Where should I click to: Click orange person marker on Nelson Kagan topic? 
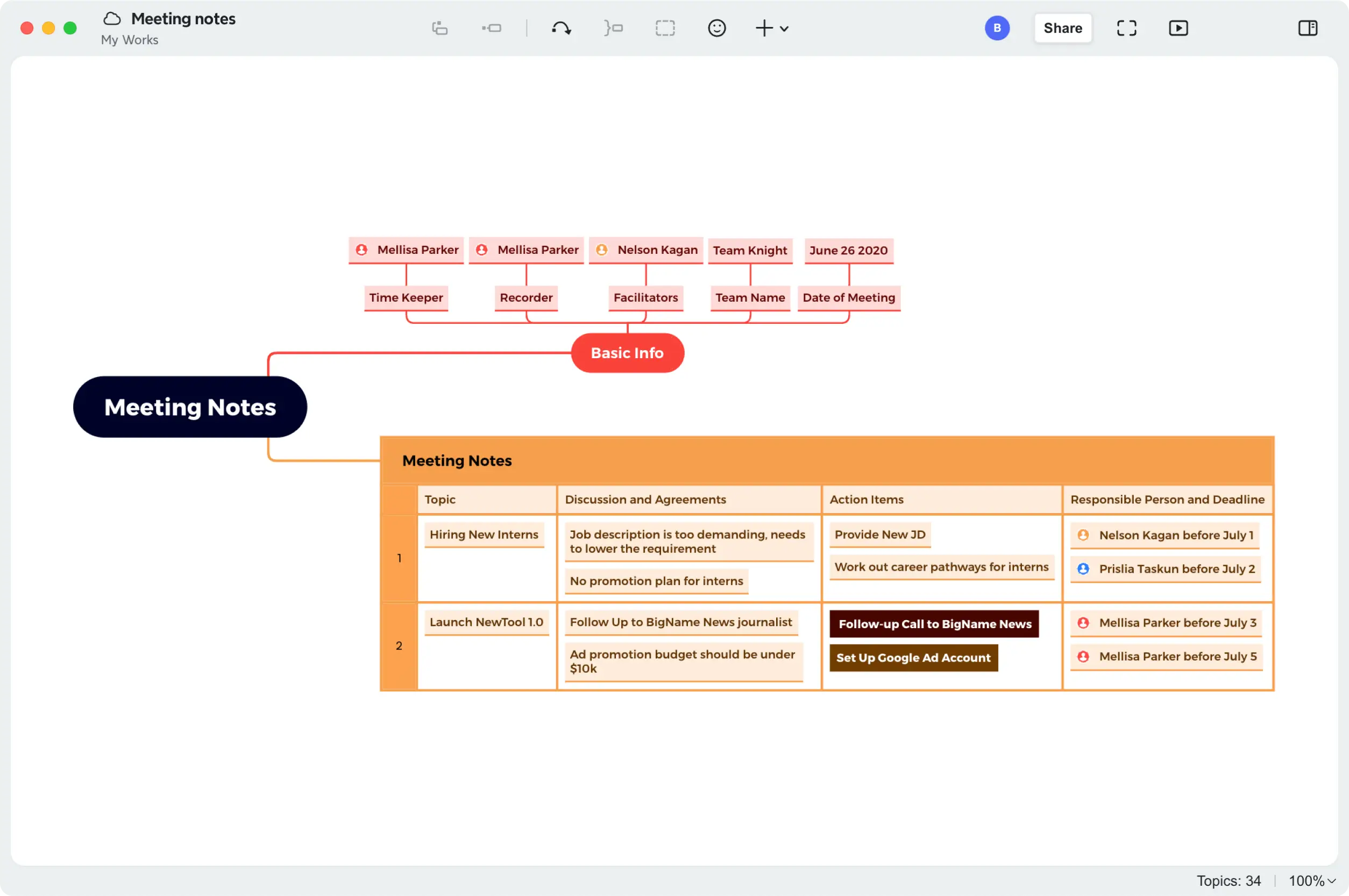click(x=602, y=250)
